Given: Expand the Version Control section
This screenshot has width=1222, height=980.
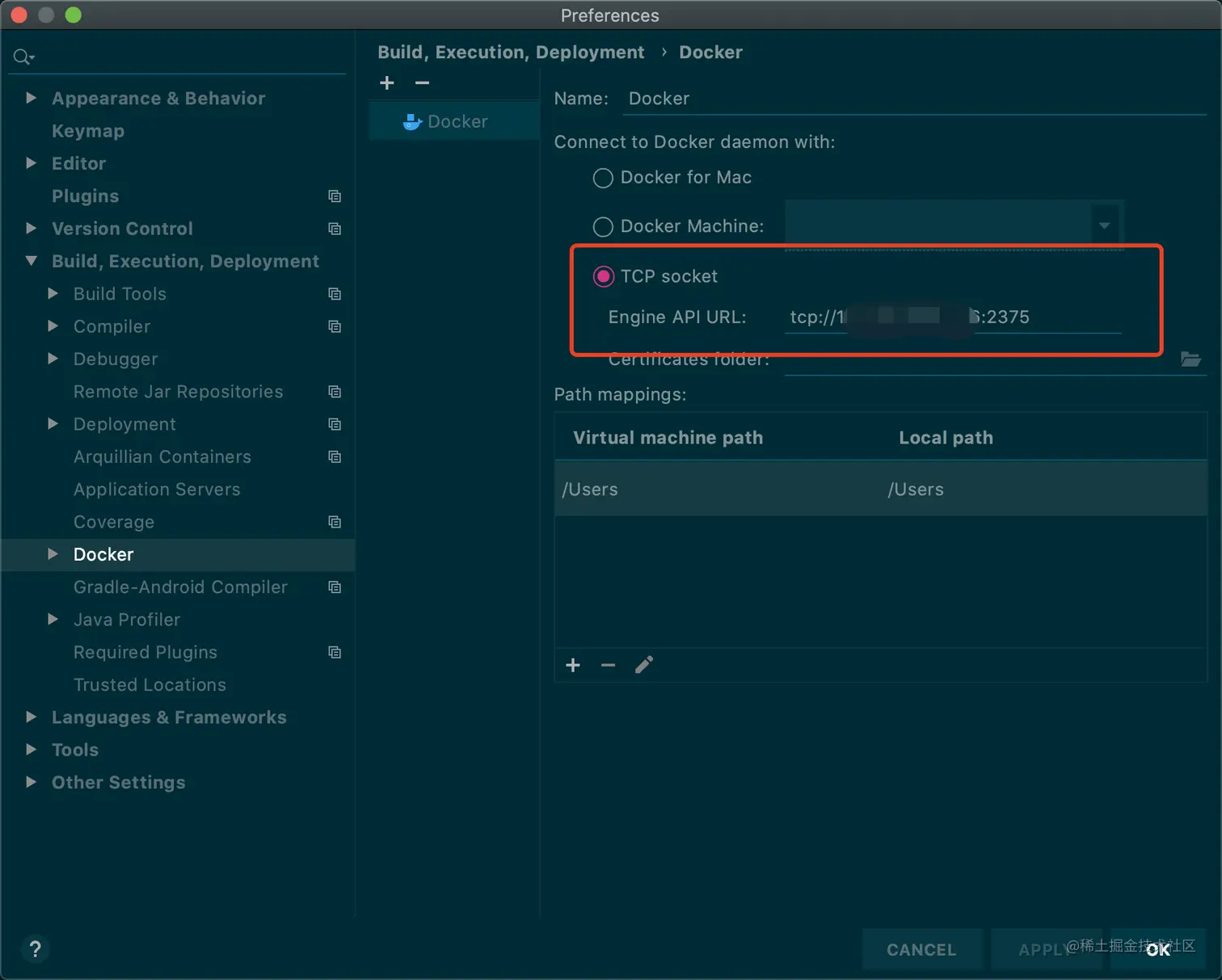Looking at the screenshot, I should pos(31,229).
